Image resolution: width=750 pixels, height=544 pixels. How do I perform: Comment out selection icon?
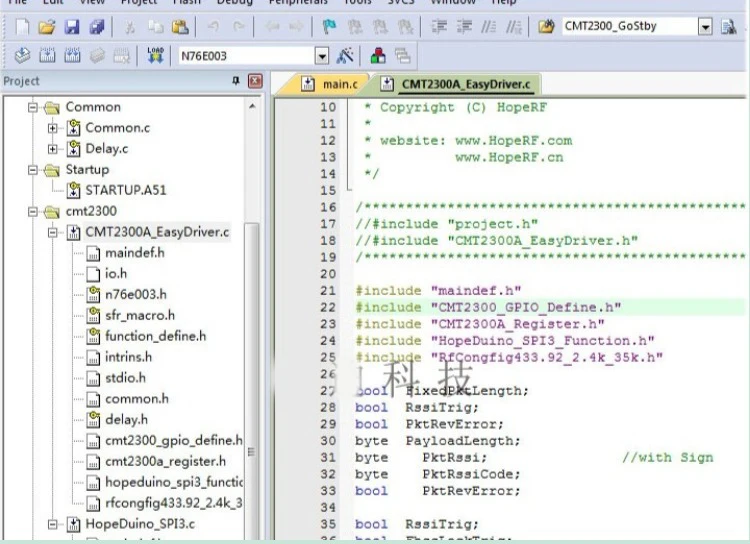point(488,26)
